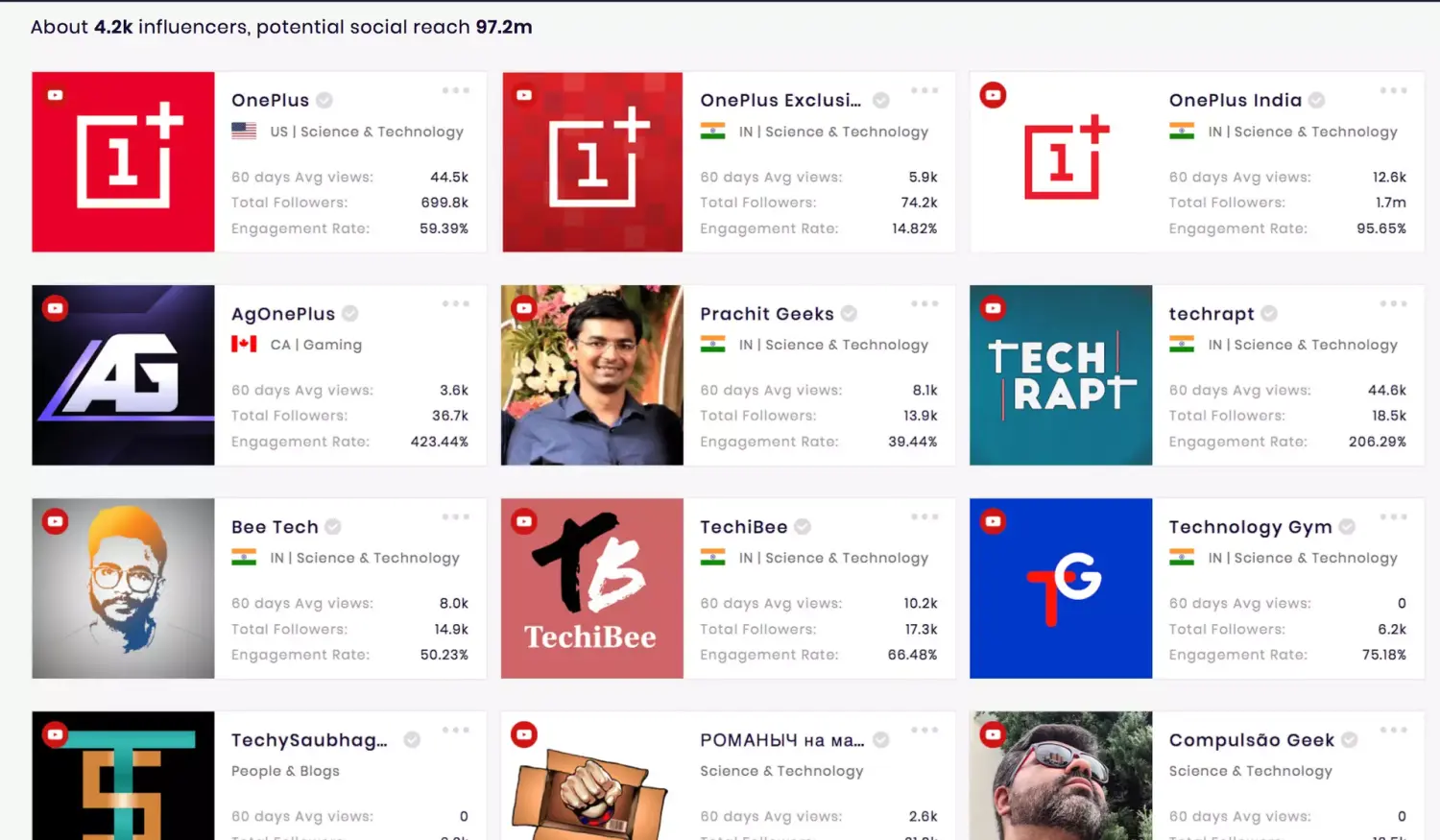Image resolution: width=1440 pixels, height=840 pixels.
Task: Click the 1.7m total followers value
Action: tap(1391, 203)
